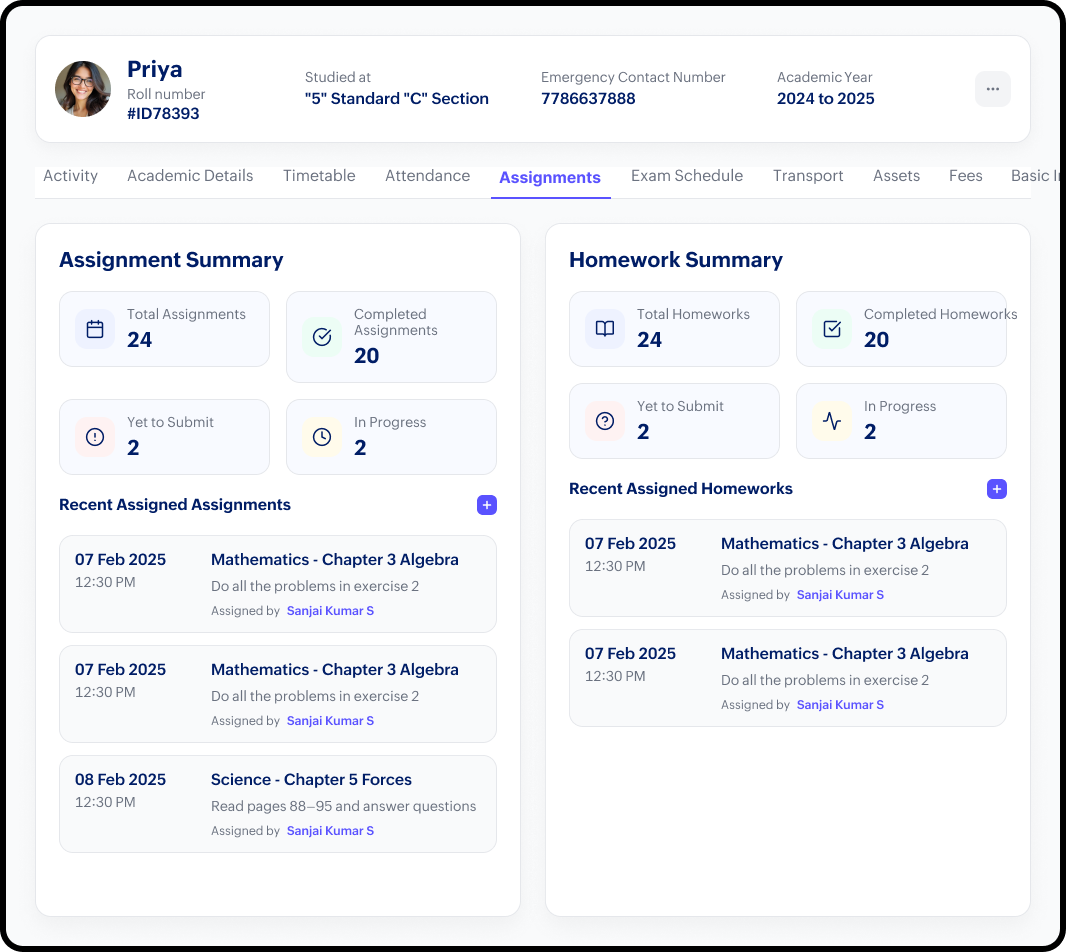Viewport: 1066px width, 952px height.
Task: Click Total Assignments count 24
Action: [139, 339]
